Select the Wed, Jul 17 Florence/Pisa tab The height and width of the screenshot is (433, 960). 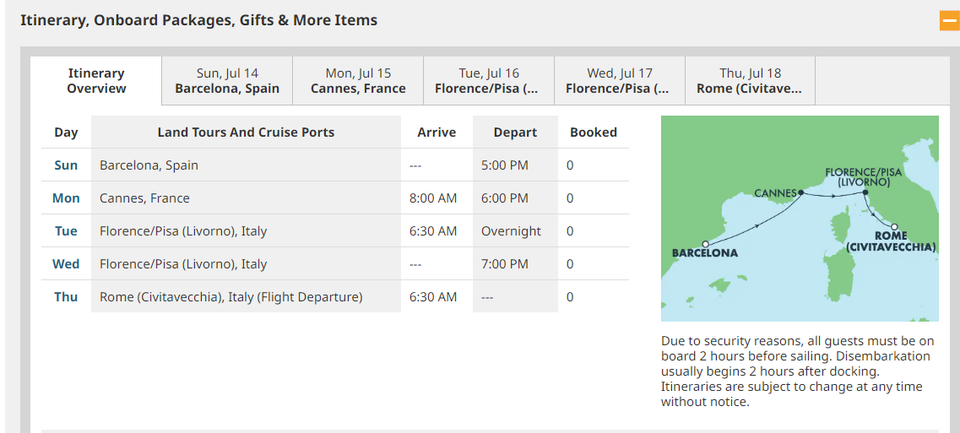619,81
